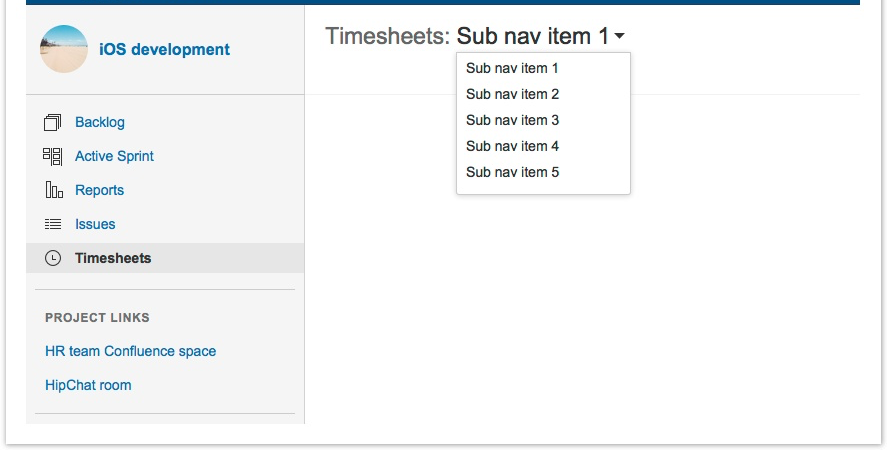This screenshot has height=450, width=887.
Task: Open the Backlog page
Action: [x=100, y=122]
